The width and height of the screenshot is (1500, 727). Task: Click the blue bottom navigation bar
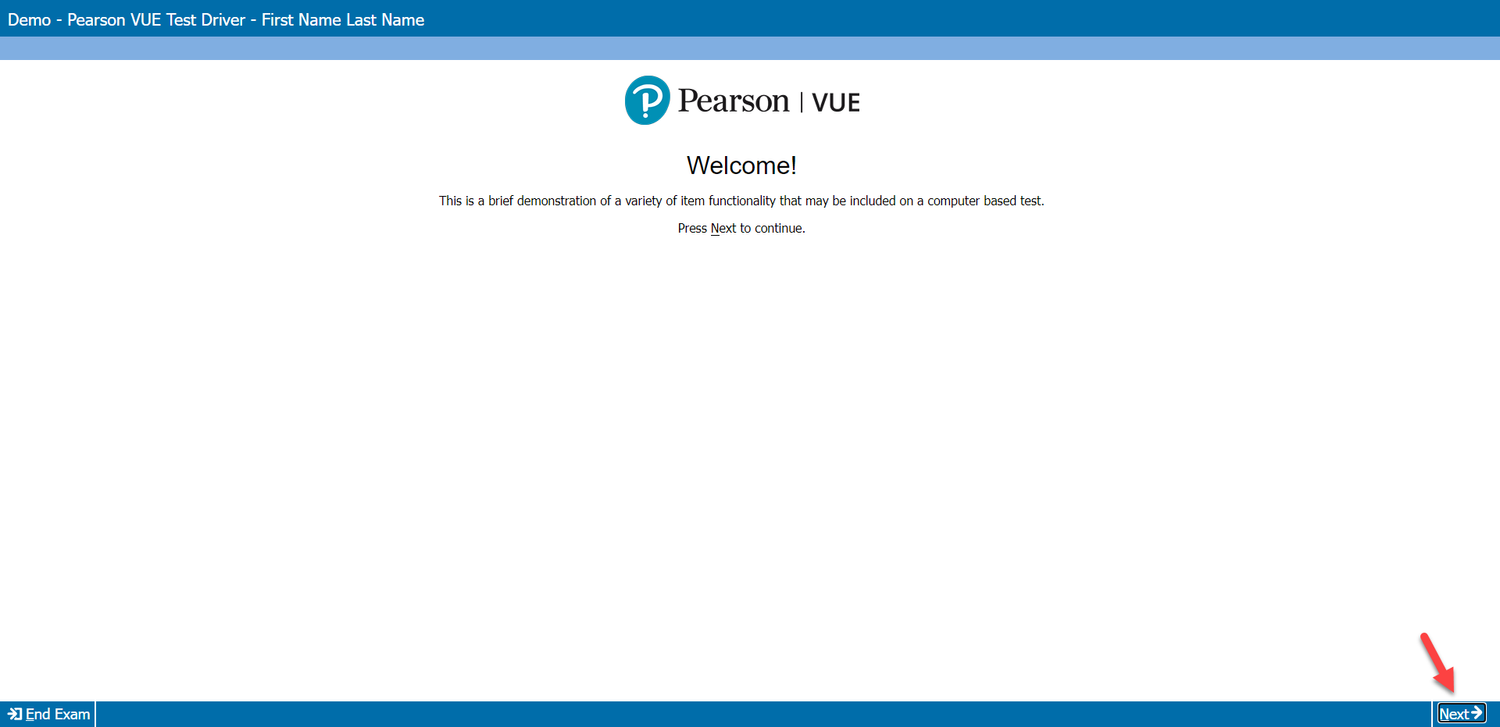(x=700, y=714)
